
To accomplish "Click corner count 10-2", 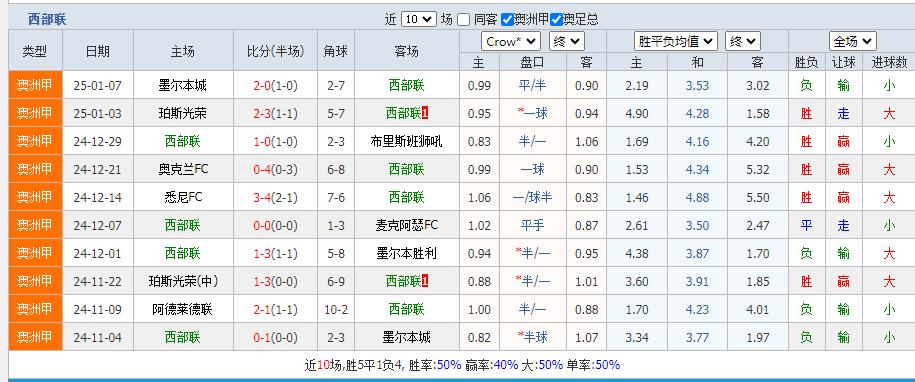I will point(336,310).
